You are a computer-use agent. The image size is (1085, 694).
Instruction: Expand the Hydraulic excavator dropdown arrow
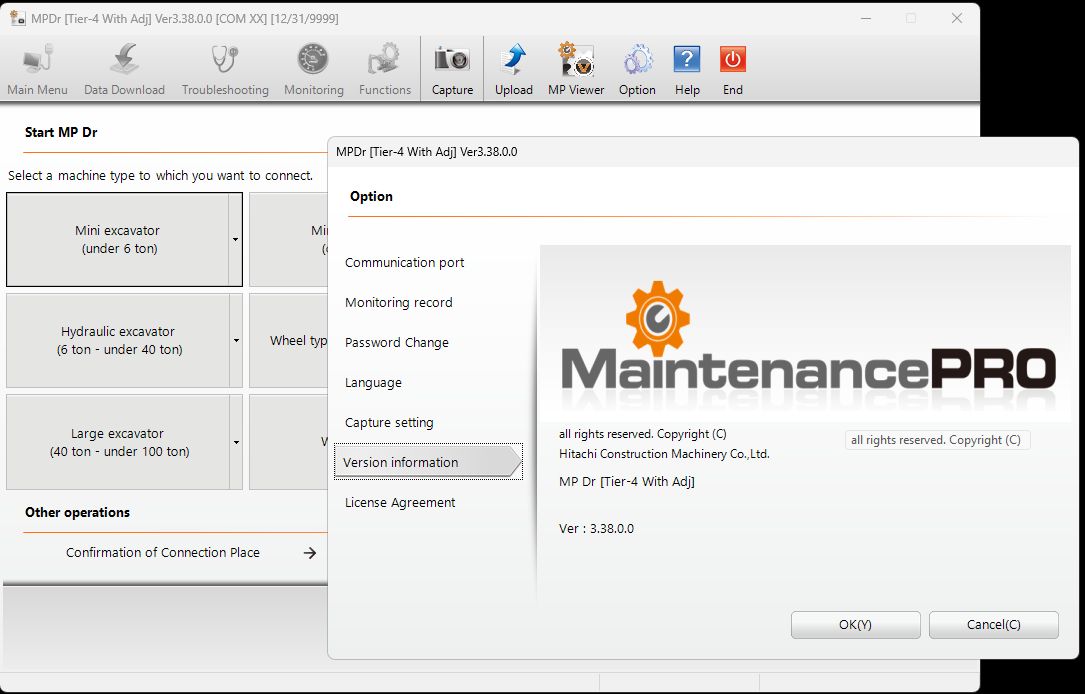coord(235,340)
